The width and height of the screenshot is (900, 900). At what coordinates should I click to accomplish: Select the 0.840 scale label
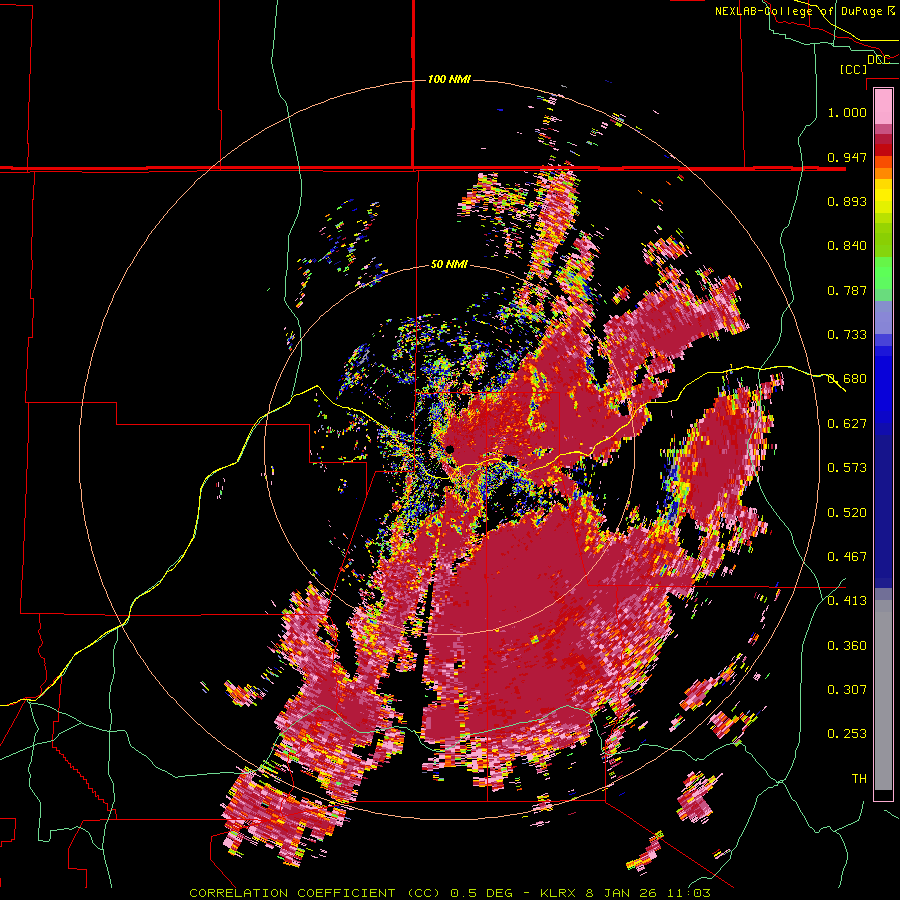(847, 246)
